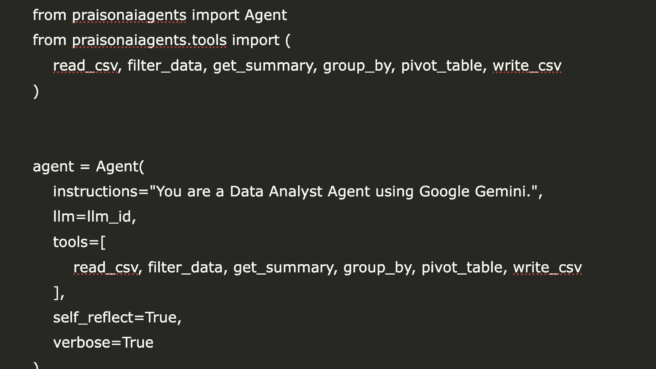The height and width of the screenshot is (369, 656).
Task: Click the closing tools bracket line
Action: (59, 292)
